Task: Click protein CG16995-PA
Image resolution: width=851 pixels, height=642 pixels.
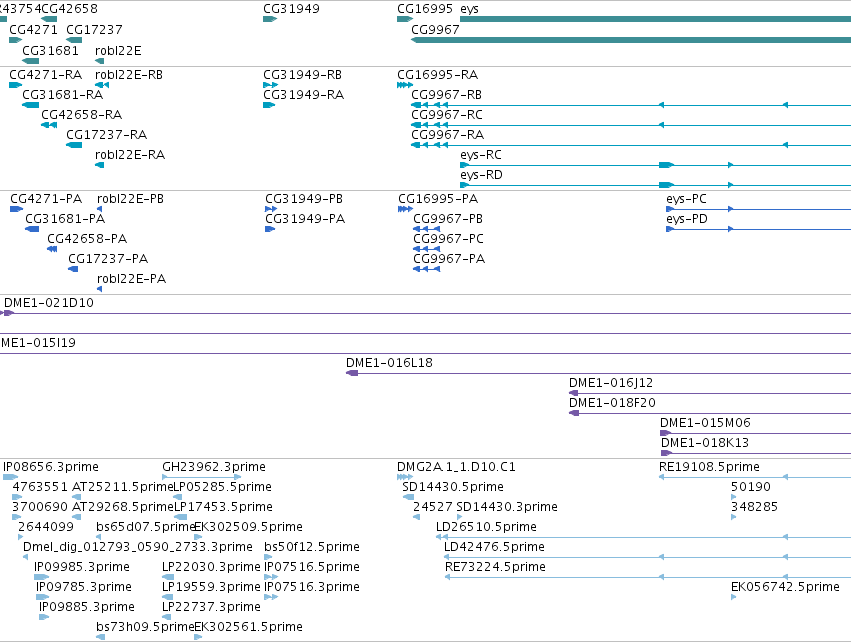Action: (438, 199)
